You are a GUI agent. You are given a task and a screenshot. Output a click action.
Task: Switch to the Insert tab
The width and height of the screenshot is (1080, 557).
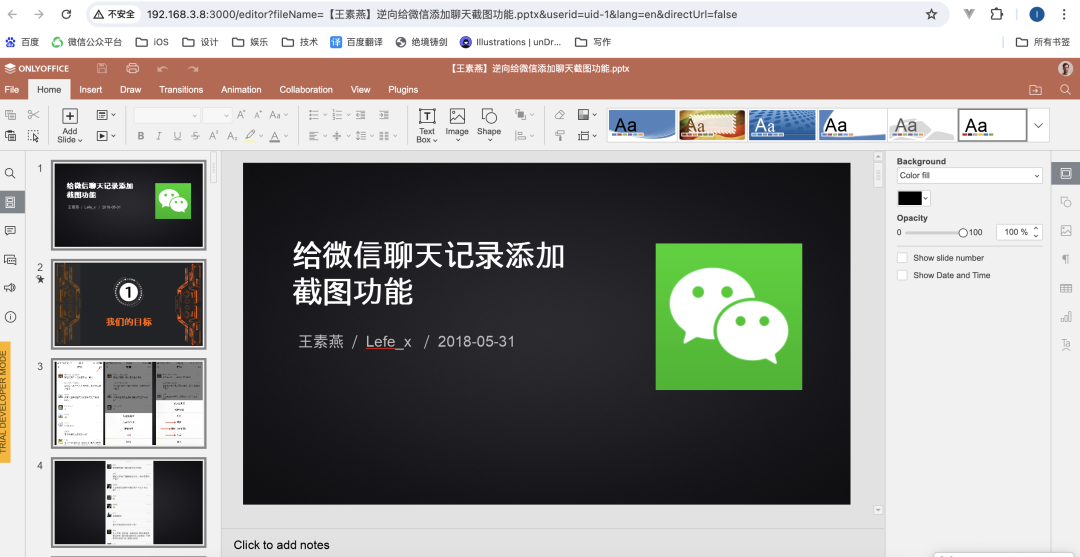point(90,90)
